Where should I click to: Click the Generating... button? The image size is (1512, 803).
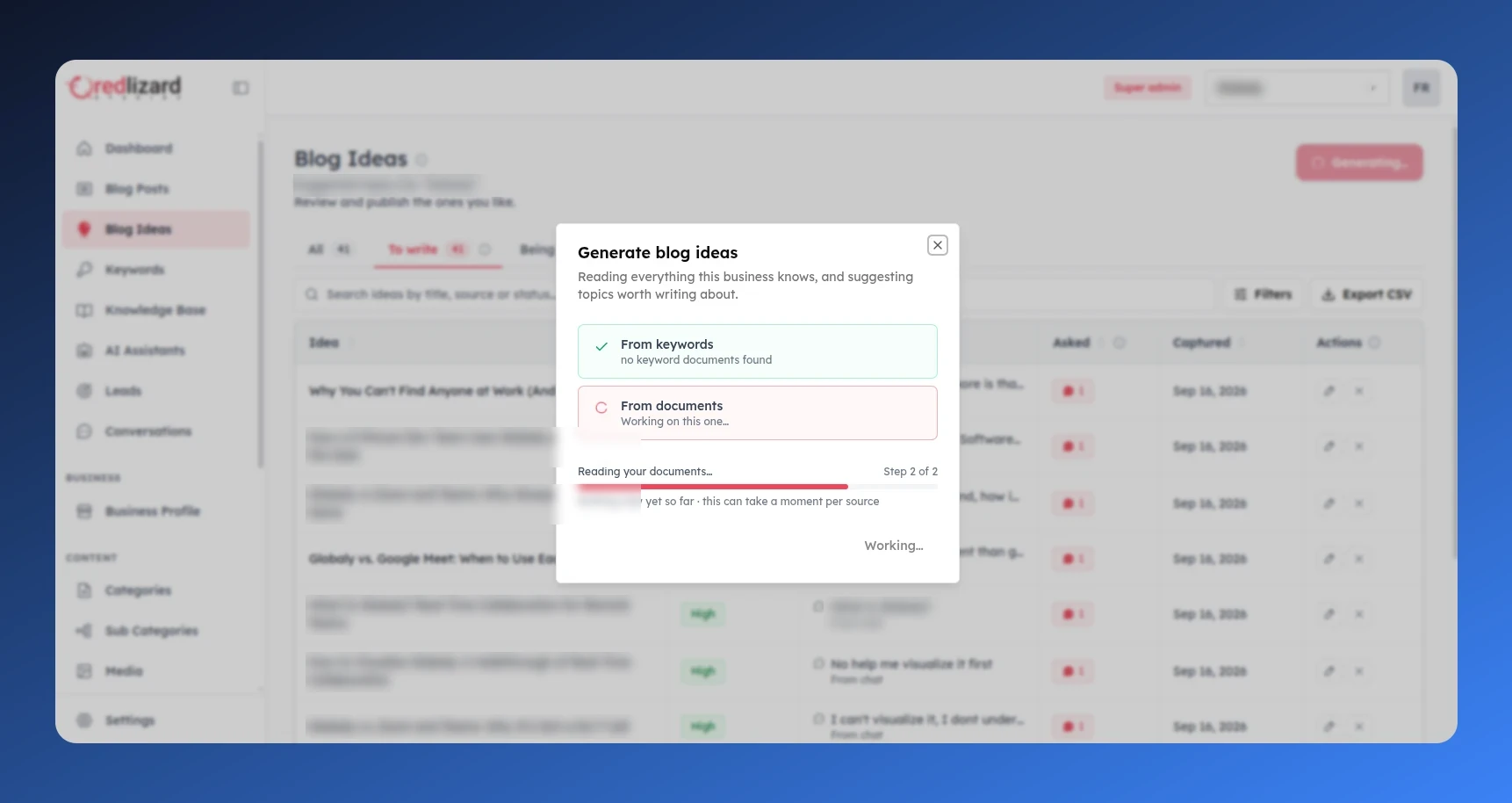tap(1359, 163)
